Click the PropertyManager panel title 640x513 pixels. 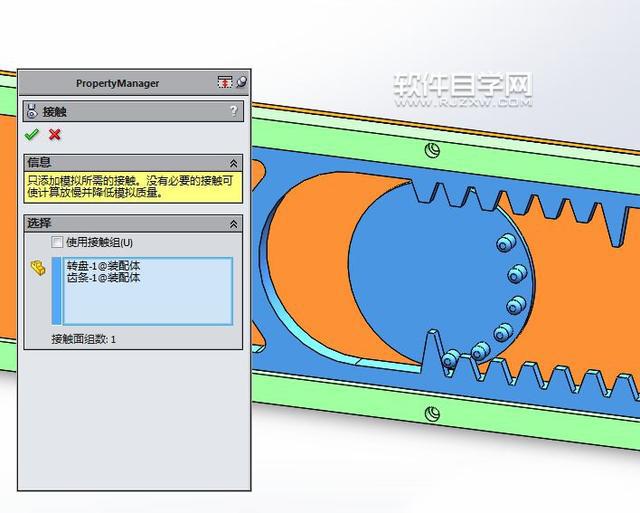tap(117, 83)
